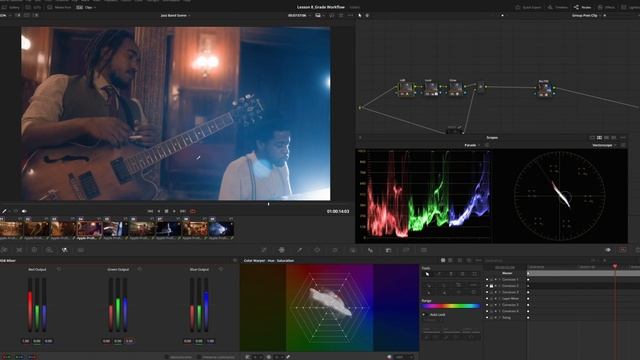Jump to first frame with transport button
The height and width of the screenshot is (360, 640).
(150, 211)
